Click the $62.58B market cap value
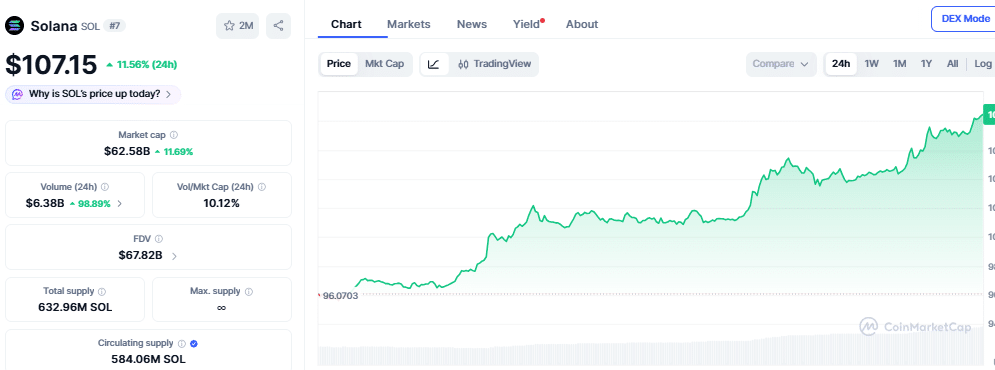 127,152
